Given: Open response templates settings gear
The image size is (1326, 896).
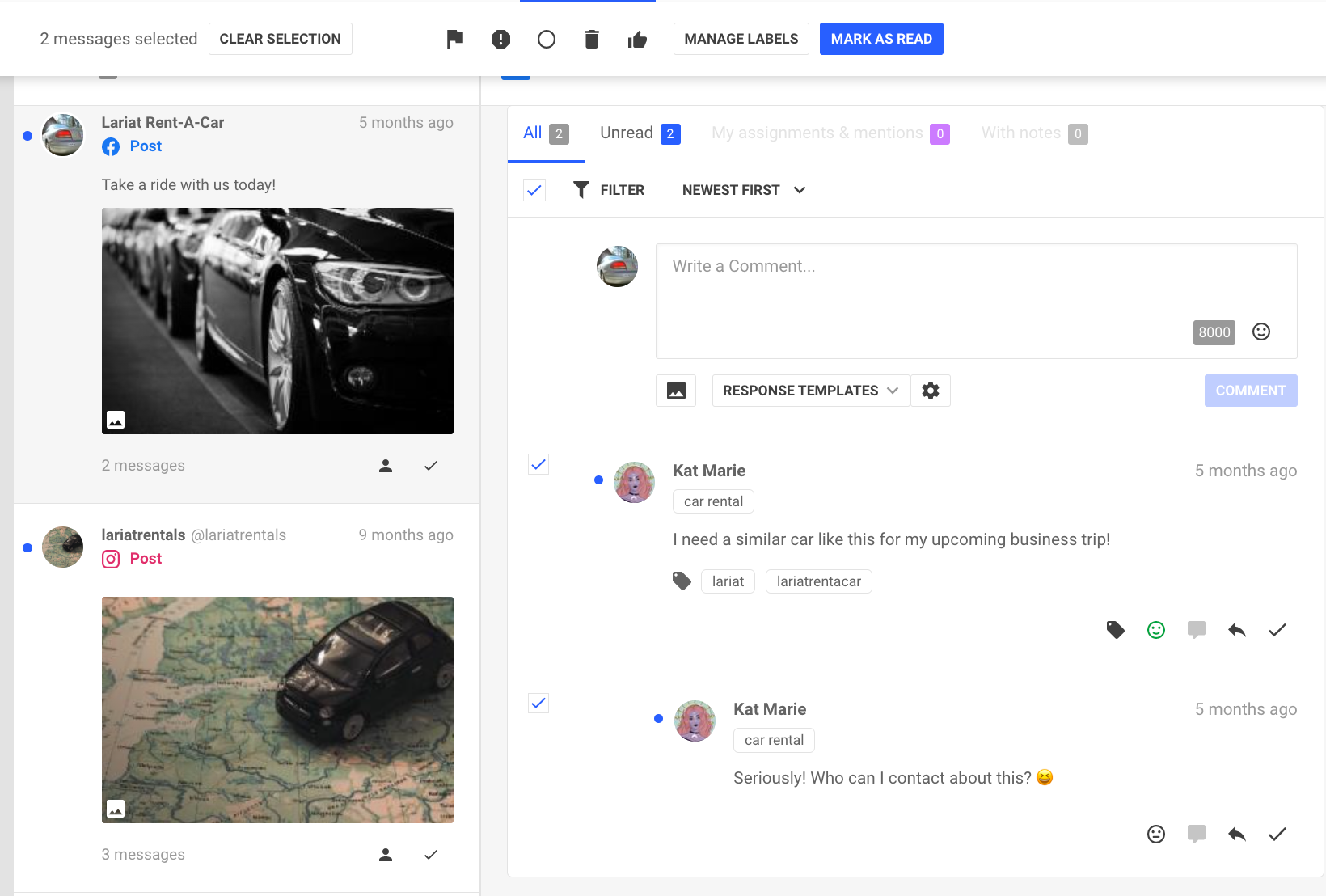Looking at the screenshot, I should [x=931, y=391].
